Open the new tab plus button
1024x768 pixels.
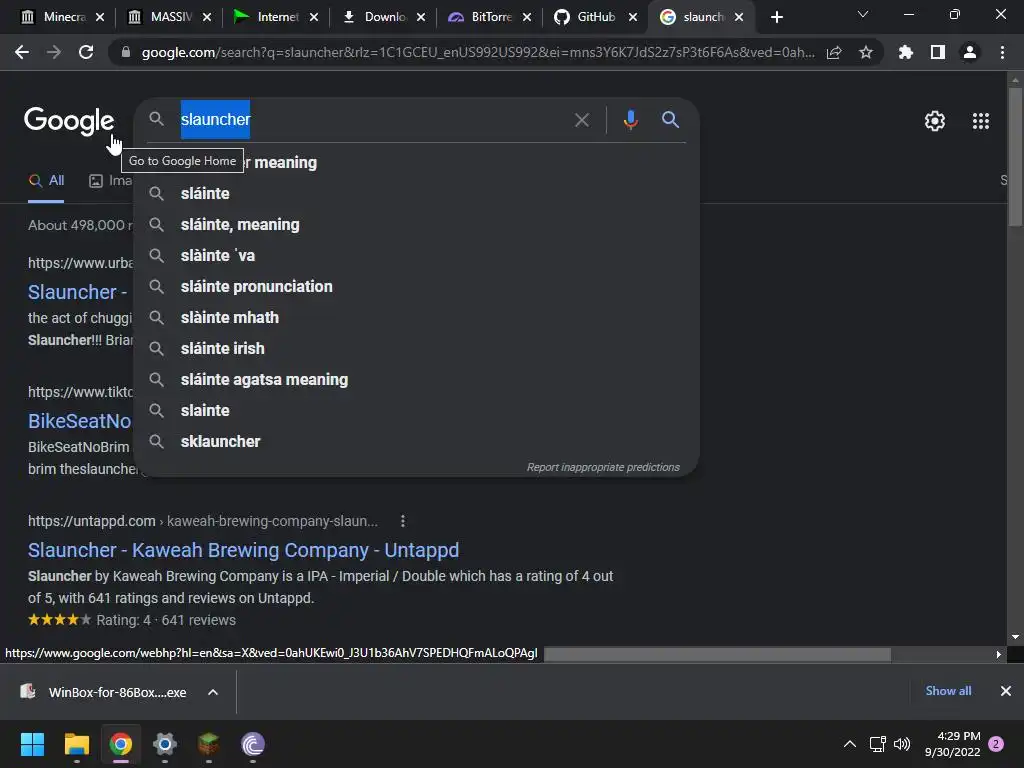776,17
